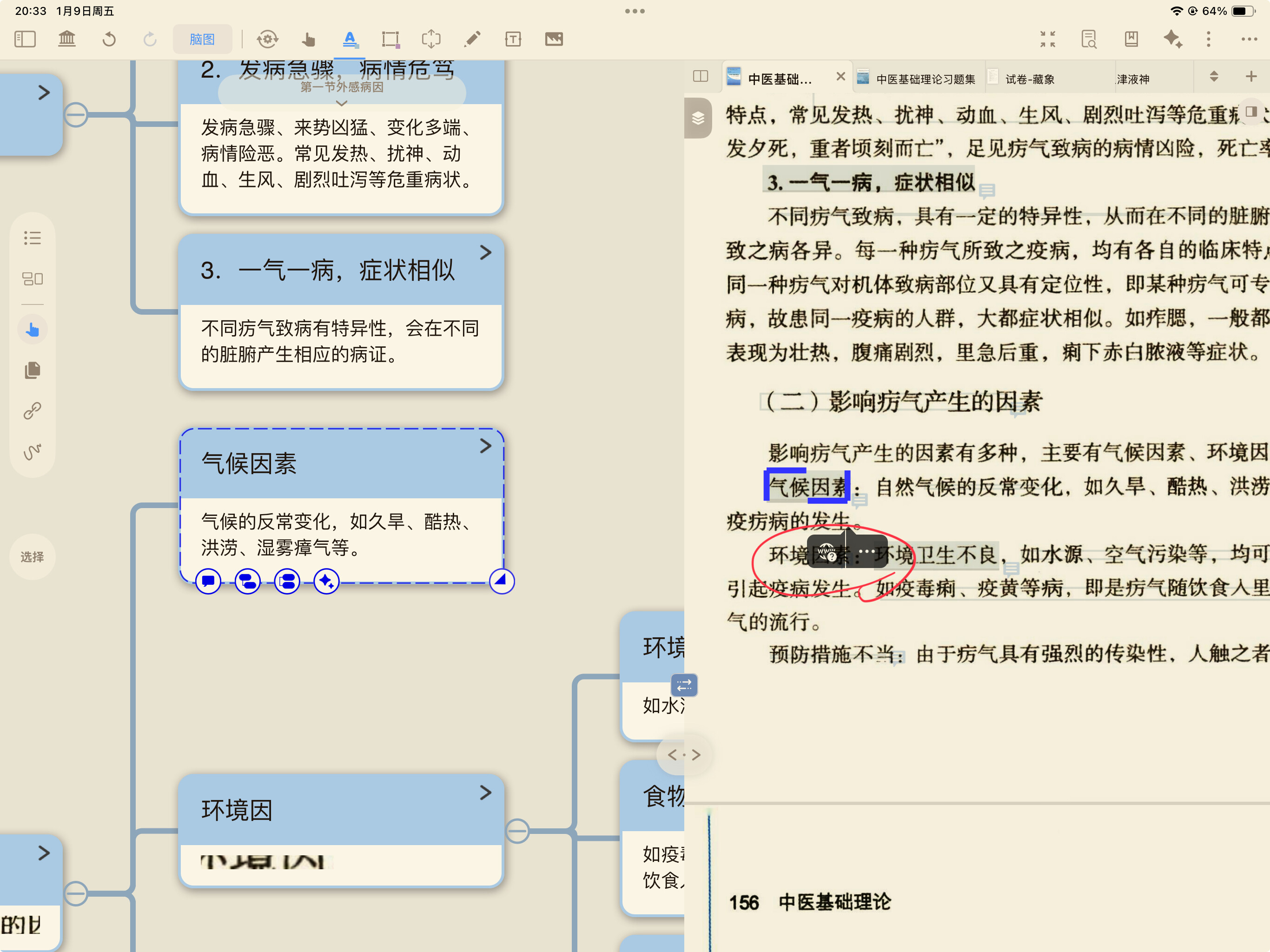Expand the 气候因素 card chevron
Viewport: 1270px width, 952px height.
coord(486,446)
